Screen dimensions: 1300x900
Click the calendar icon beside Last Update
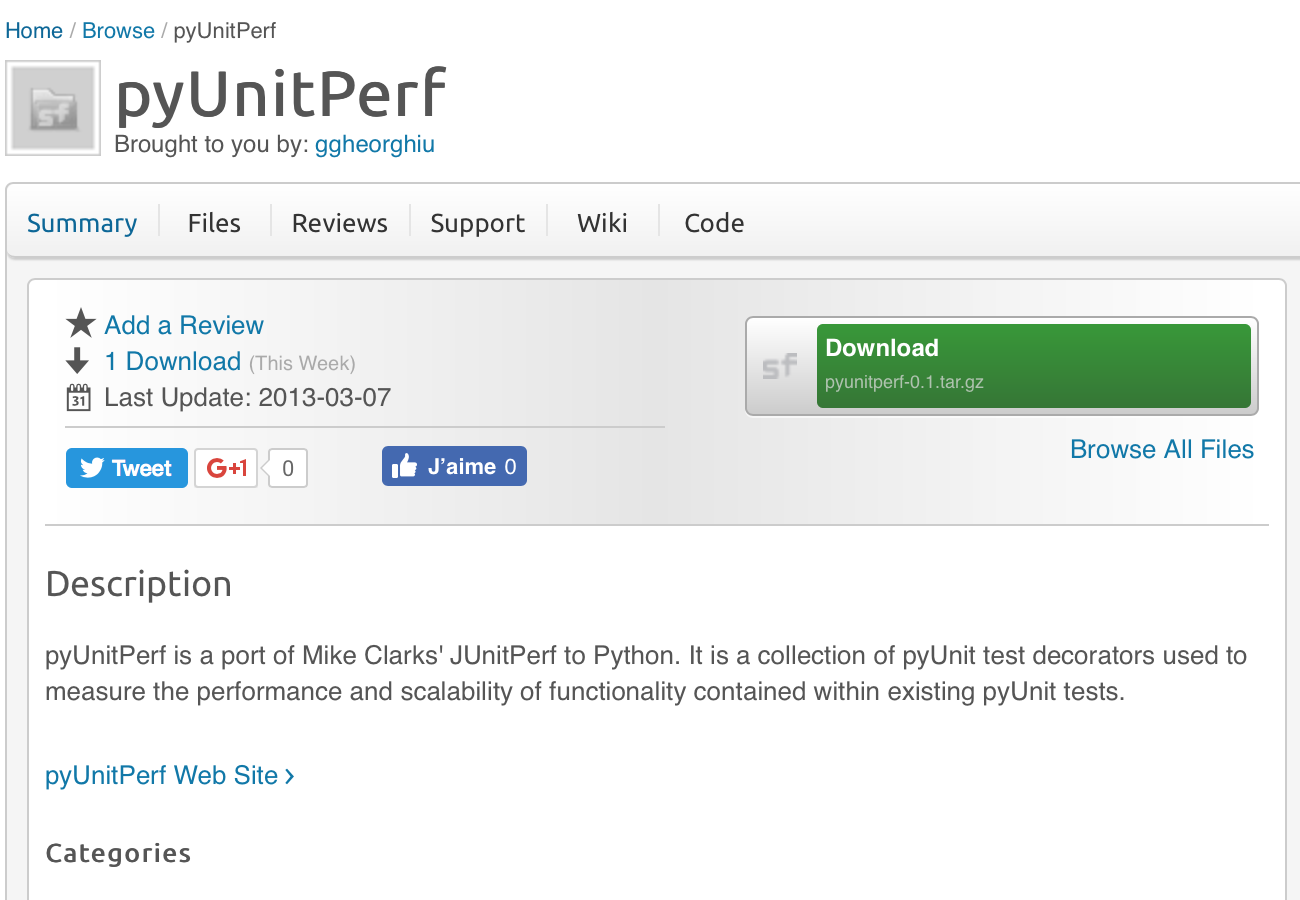pos(80,397)
